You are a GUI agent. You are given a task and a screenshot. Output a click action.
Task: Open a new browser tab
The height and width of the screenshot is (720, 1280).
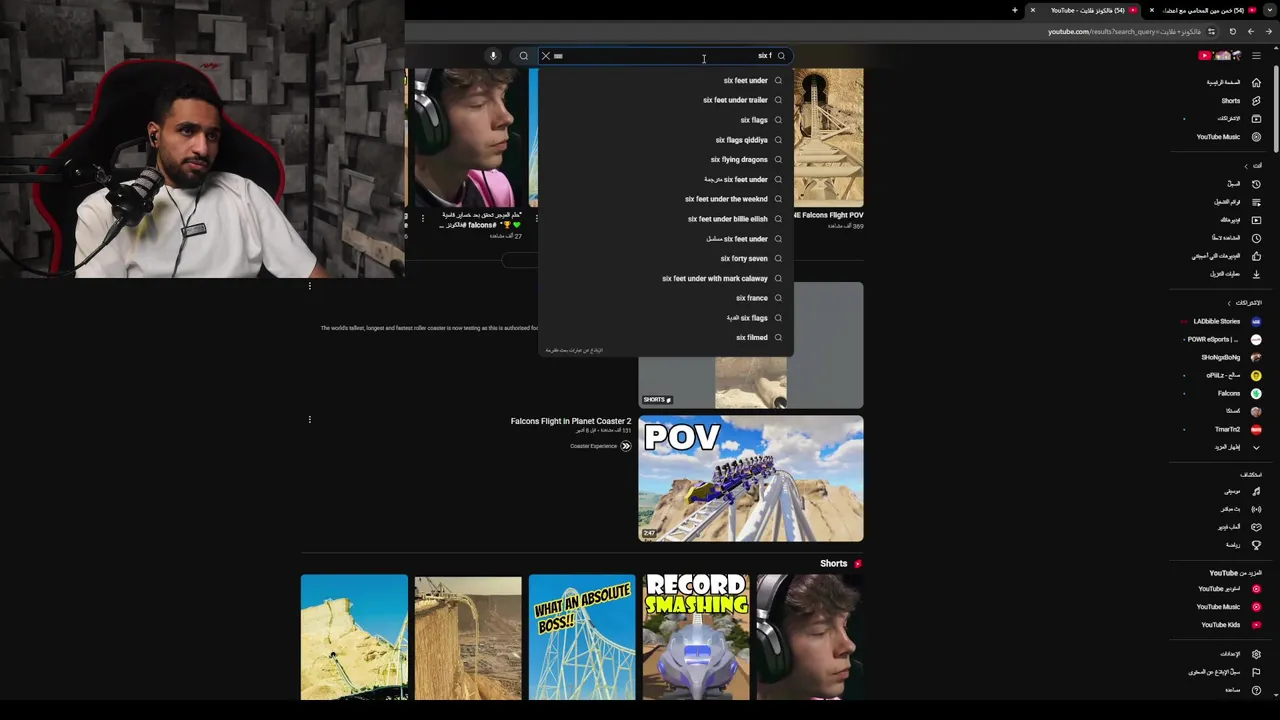tap(1014, 10)
